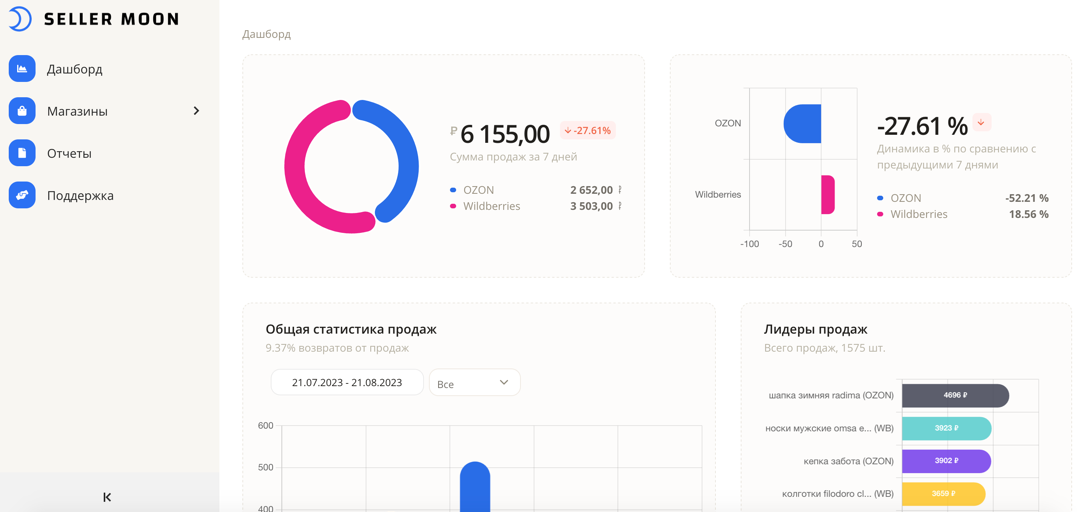
Task: Click the pink Wildberries legend dot under sales sum
Action: click(454, 206)
